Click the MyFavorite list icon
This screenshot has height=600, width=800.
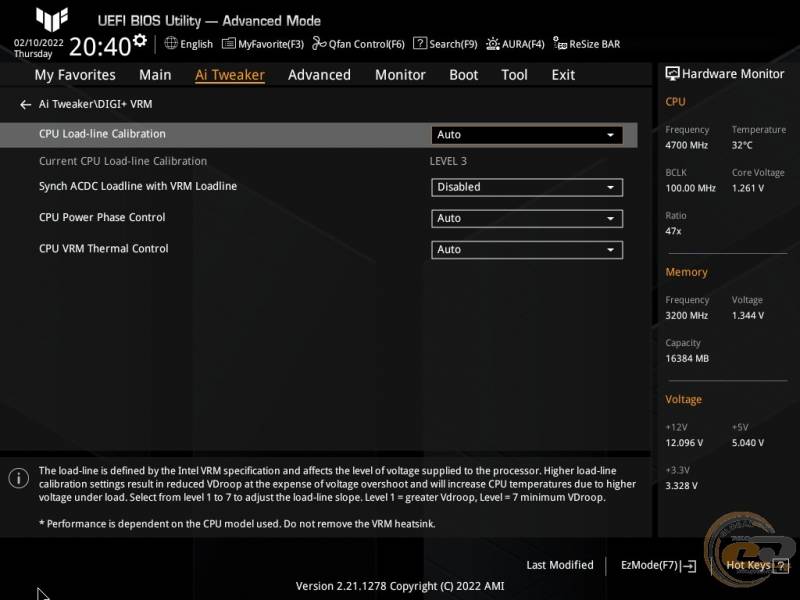pyautogui.click(x=229, y=43)
